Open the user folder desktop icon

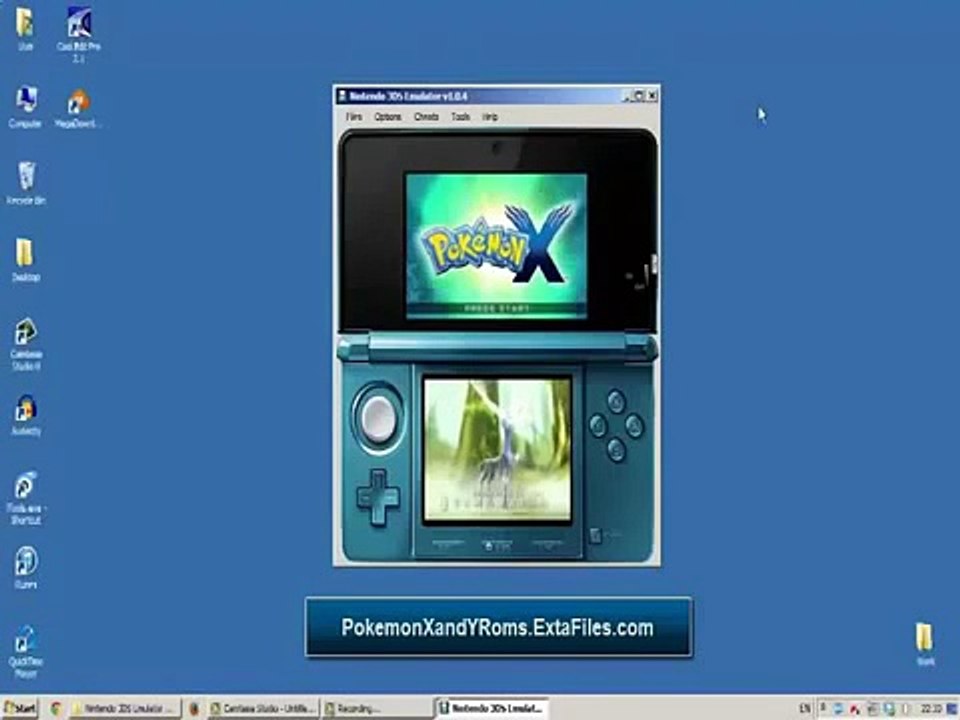click(x=25, y=28)
